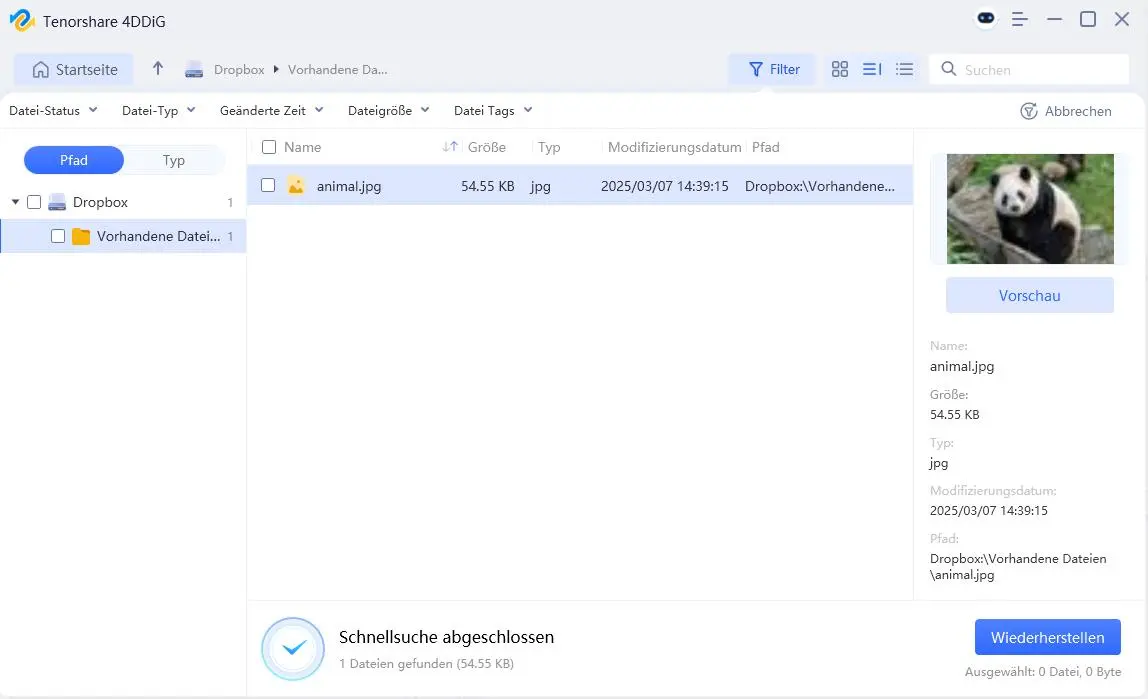The height and width of the screenshot is (699, 1148).
Task: Sort files using the Name column arrows
Action: coord(450,146)
